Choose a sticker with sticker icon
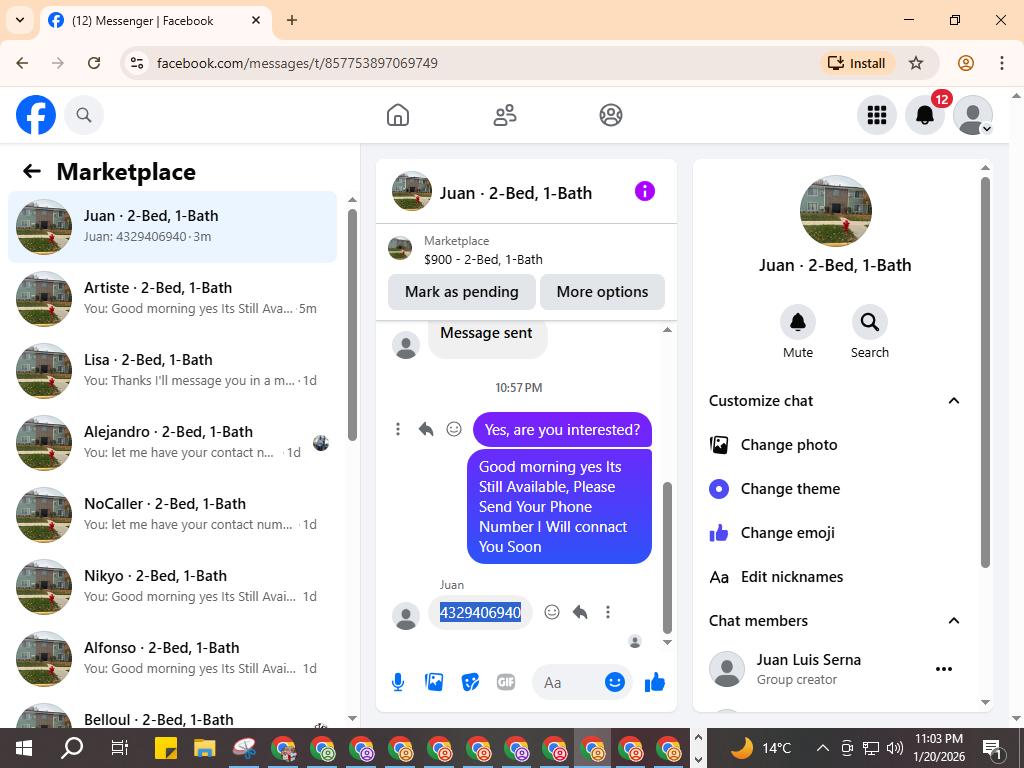 (x=470, y=682)
